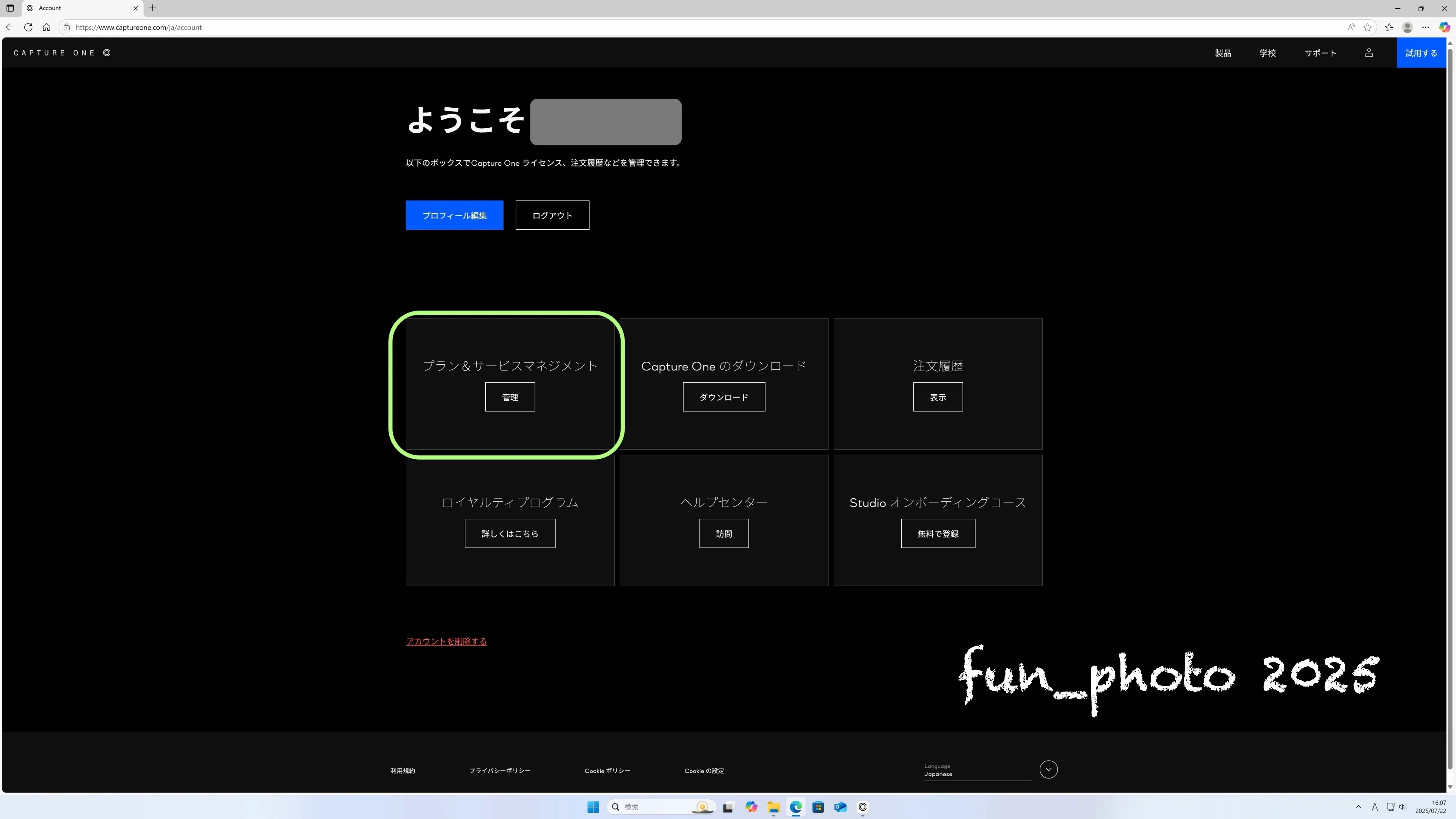Screen dimensions: 1456x819
Task: Turn on Read aloud in the address bar
Action: pos(1351,27)
